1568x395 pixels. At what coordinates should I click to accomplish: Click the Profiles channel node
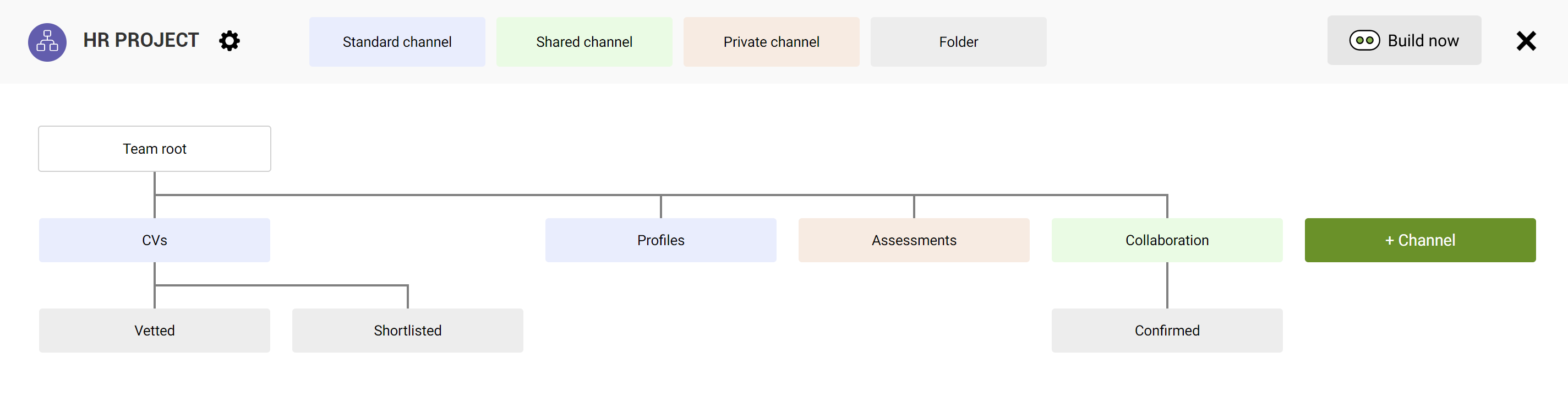660,240
